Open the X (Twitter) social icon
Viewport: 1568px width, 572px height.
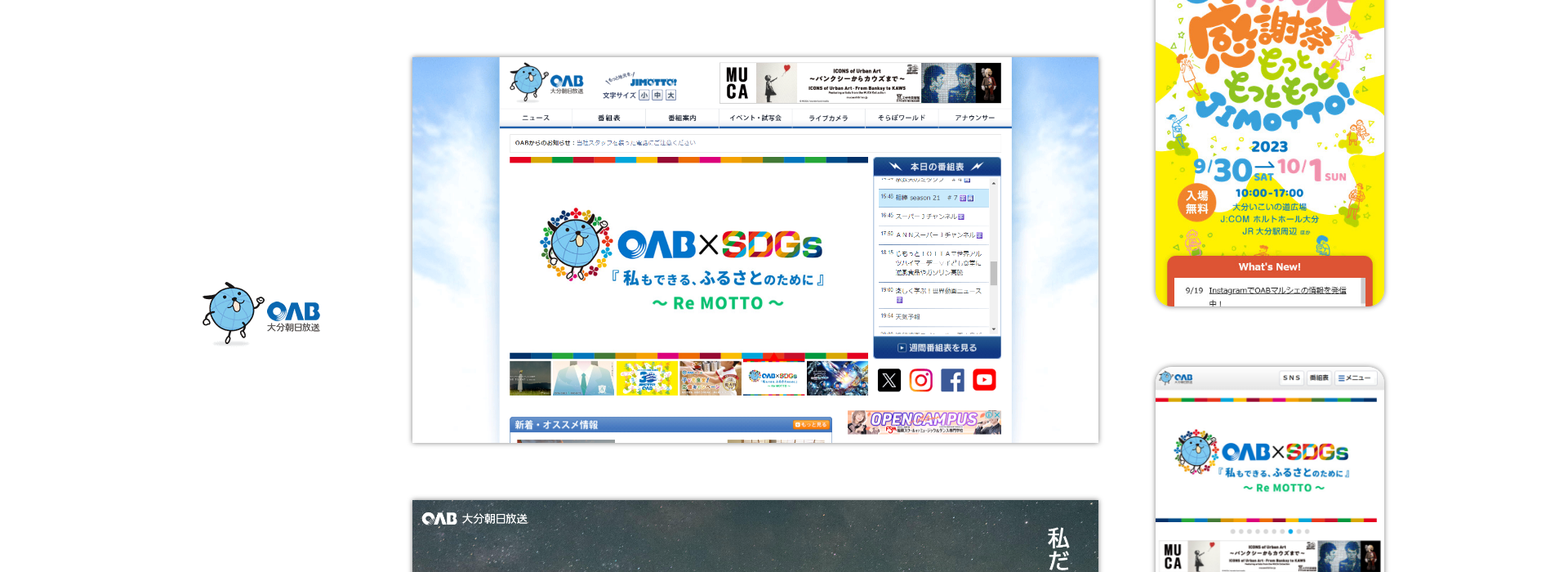[889, 380]
